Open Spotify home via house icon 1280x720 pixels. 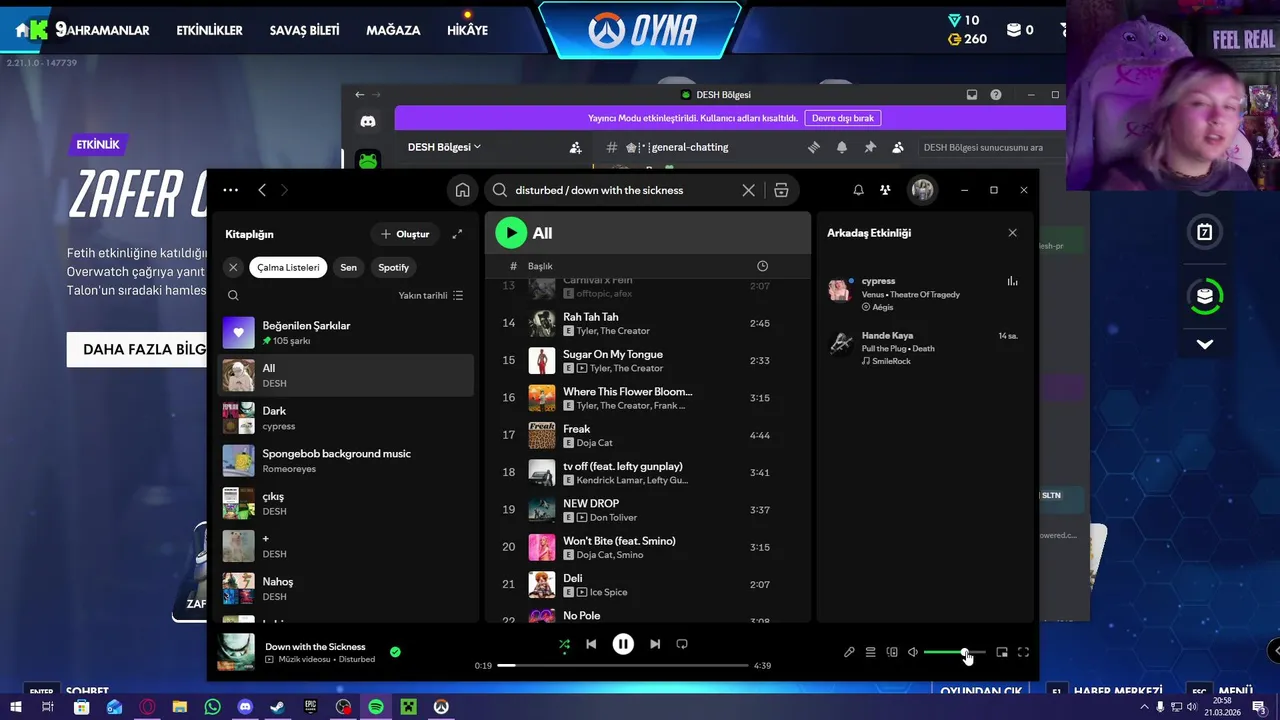tap(462, 190)
